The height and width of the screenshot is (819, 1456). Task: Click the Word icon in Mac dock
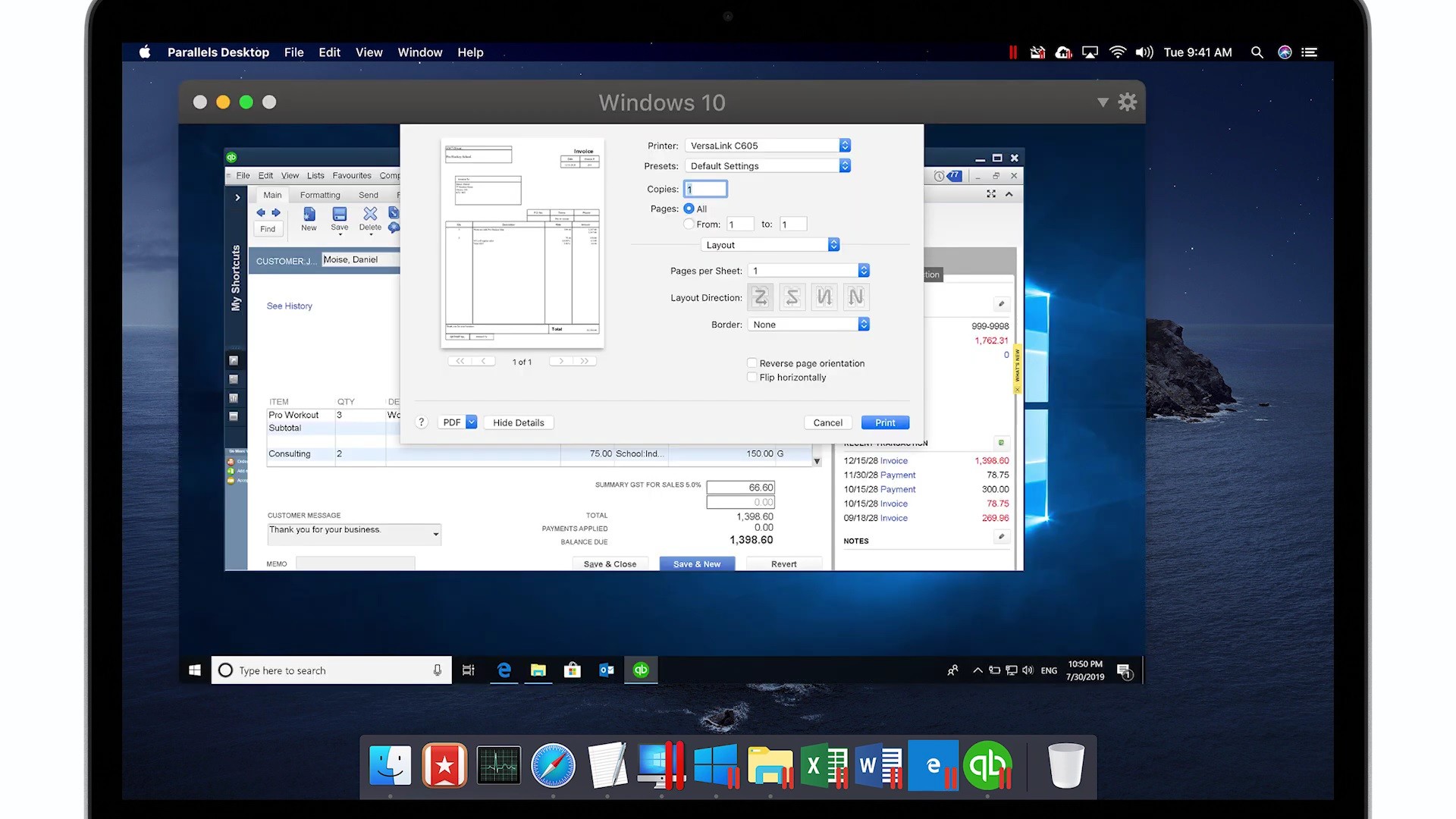coord(879,767)
